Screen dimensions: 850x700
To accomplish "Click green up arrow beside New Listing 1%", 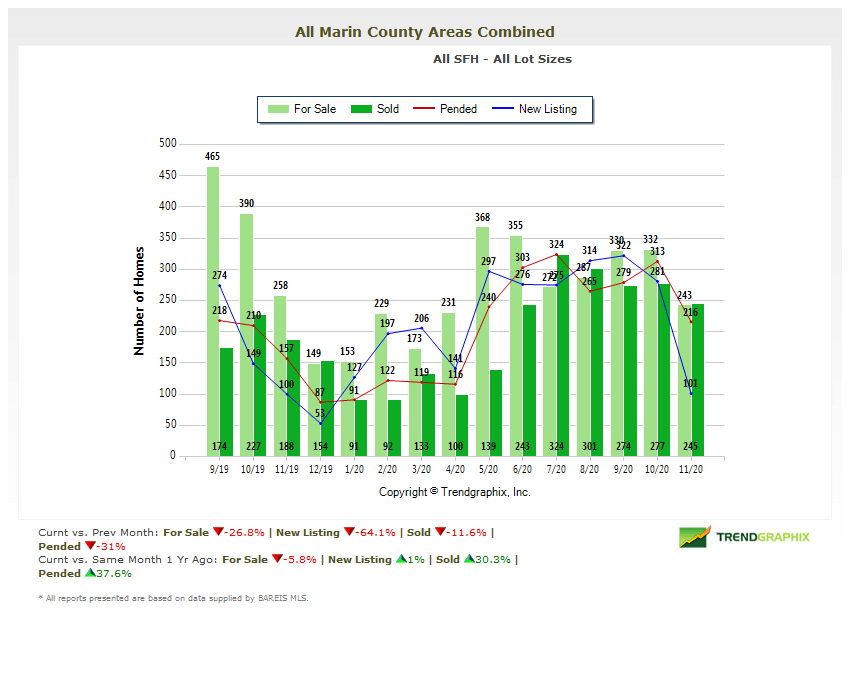I will (x=401, y=560).
